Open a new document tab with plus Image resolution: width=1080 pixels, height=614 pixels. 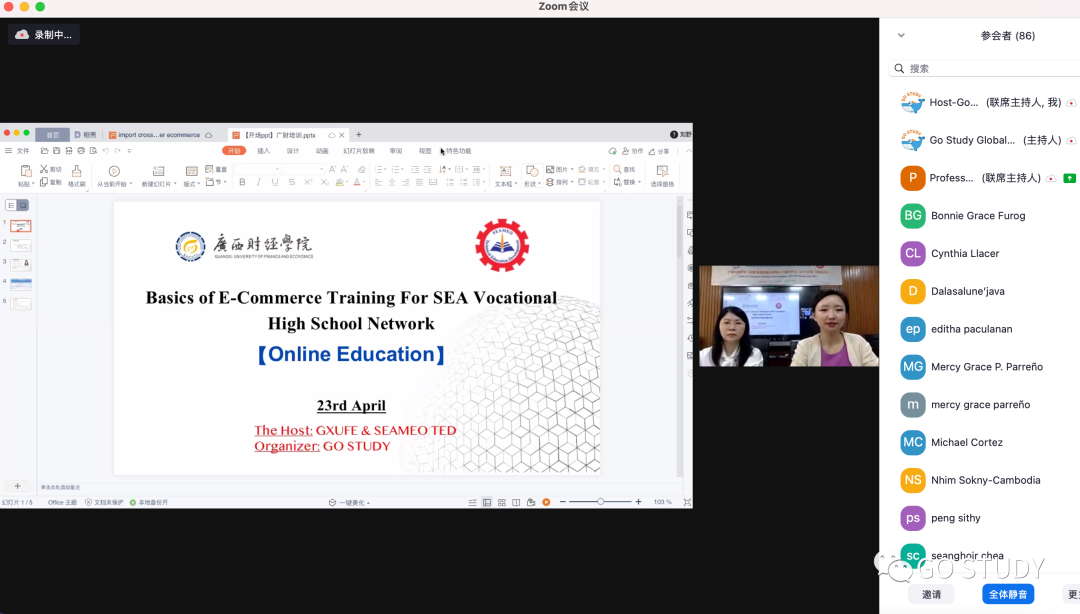click(358, 135)
